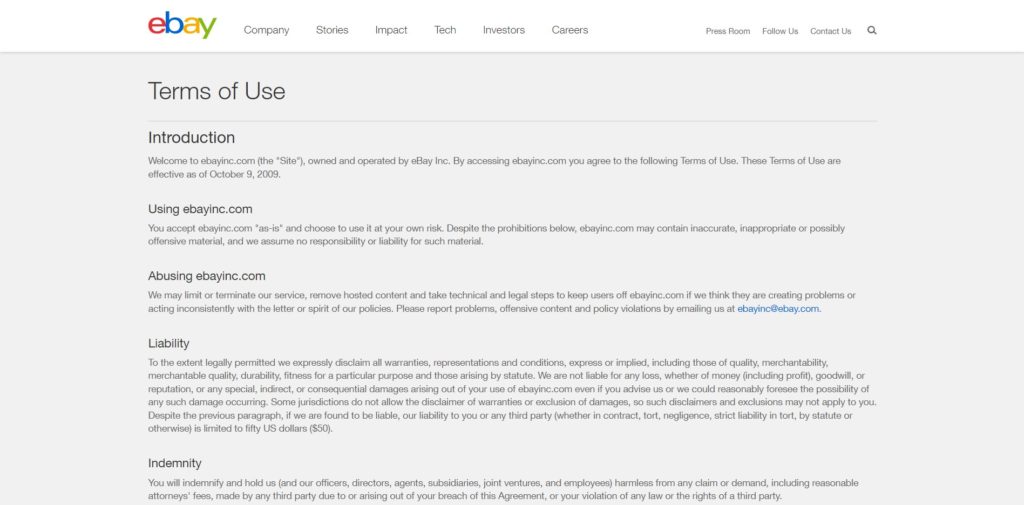Open the Investors page
Image resolution: width=1024 pixels, height=505 pixels.
pyautogui.click(x=504, y=30)
